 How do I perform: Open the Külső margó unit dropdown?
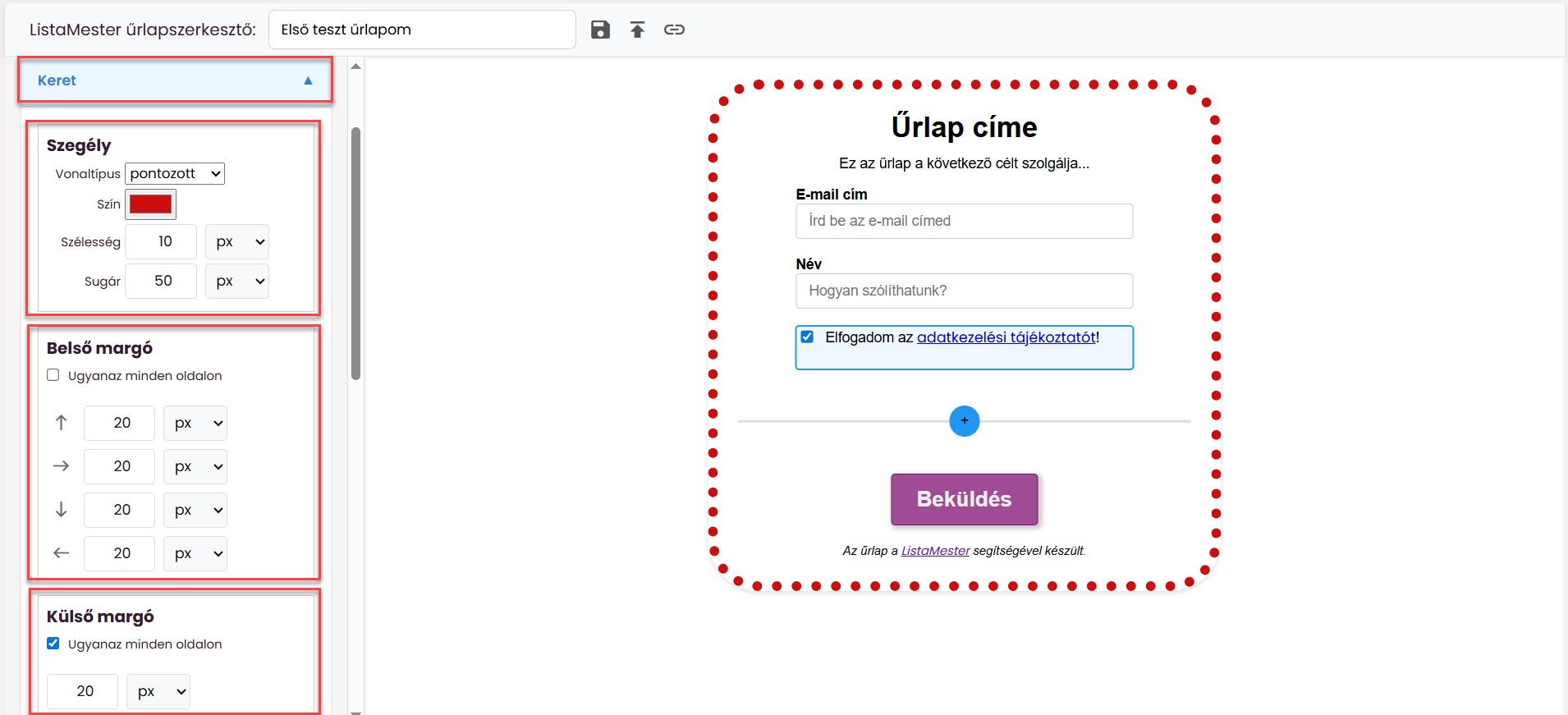(158, 691)
